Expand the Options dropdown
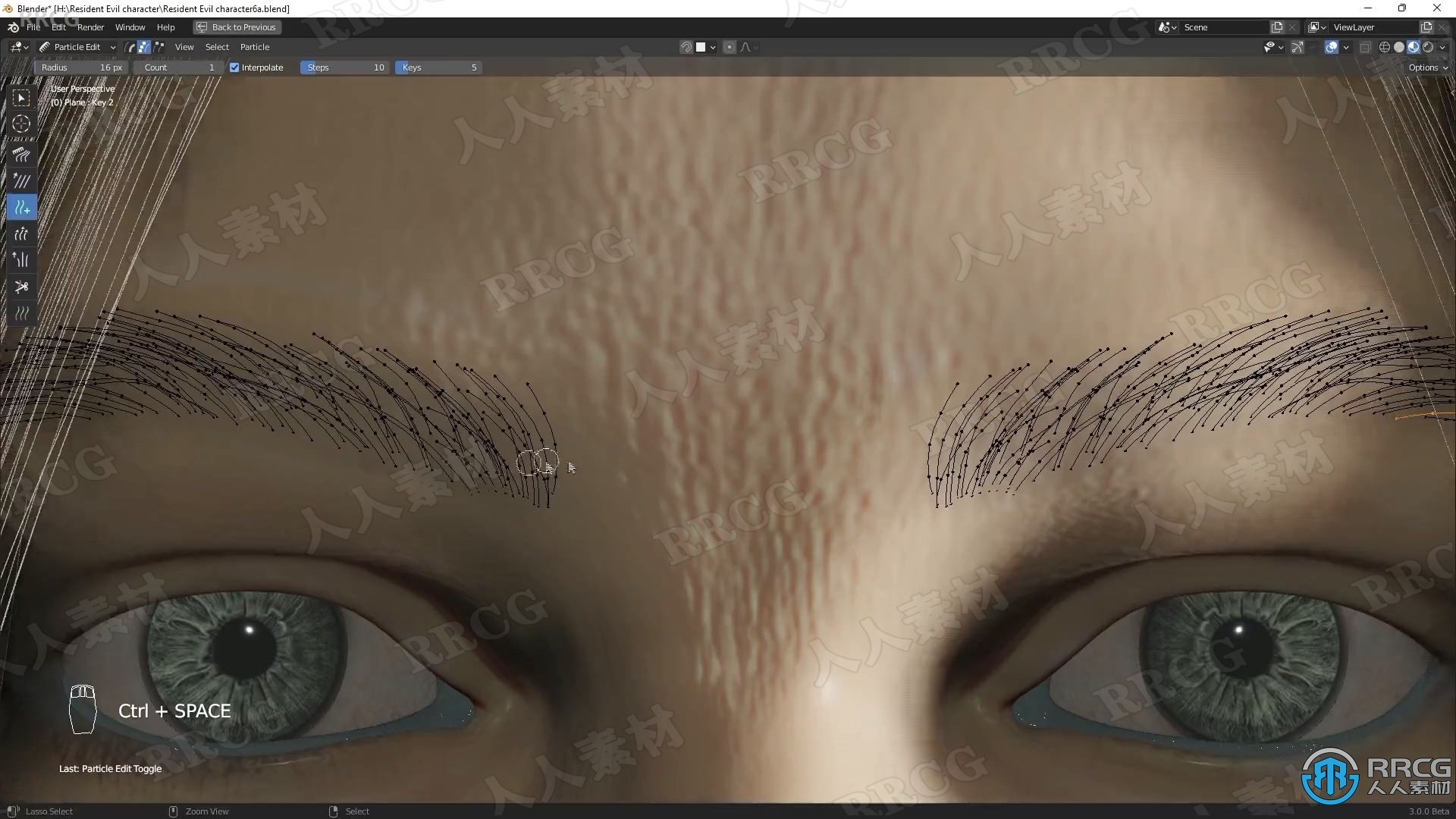Image resolution: width=1456 pixels, height=819 pixels. 1428,67
